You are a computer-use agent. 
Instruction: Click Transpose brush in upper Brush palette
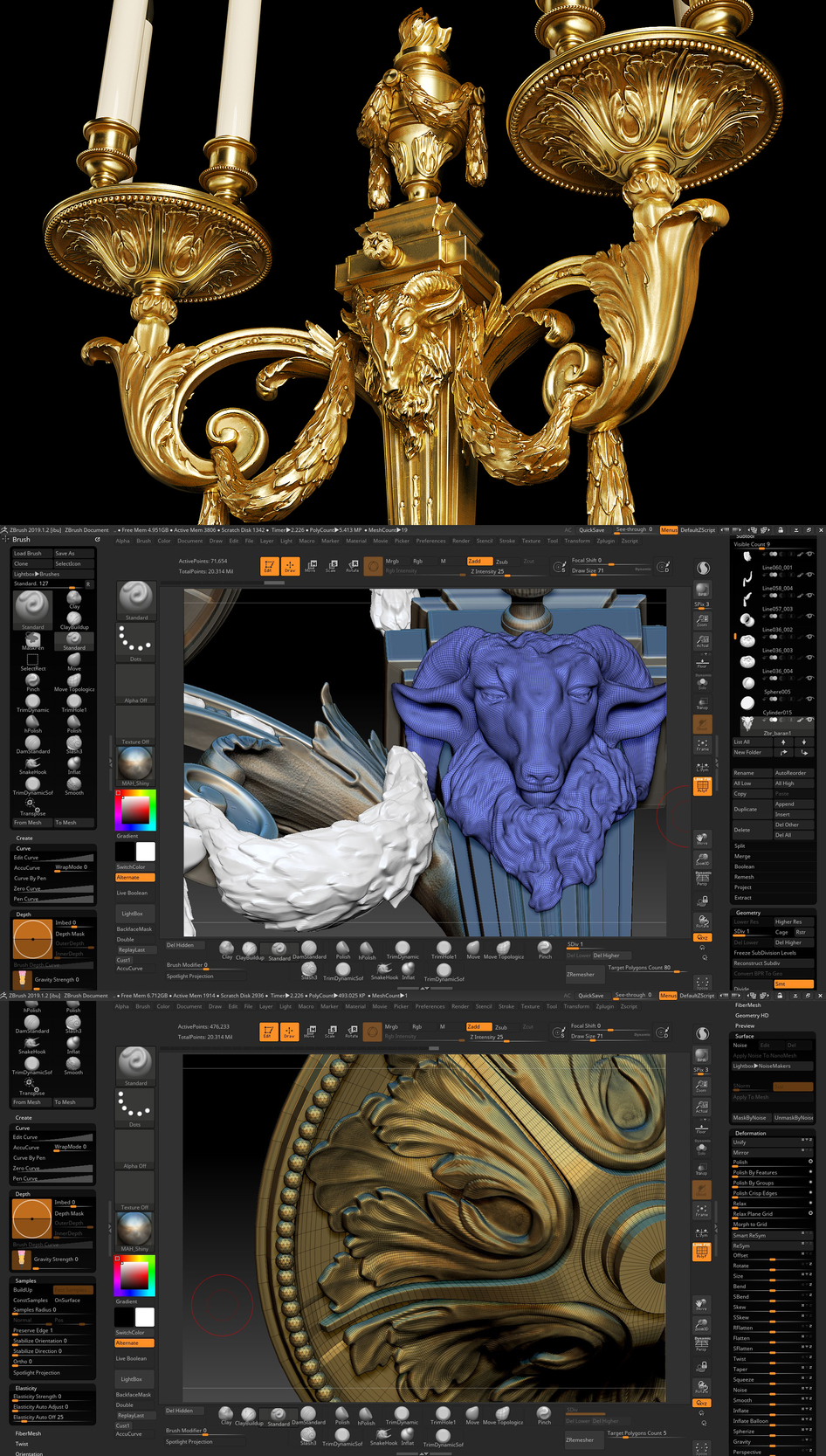[x=32, y=806]
